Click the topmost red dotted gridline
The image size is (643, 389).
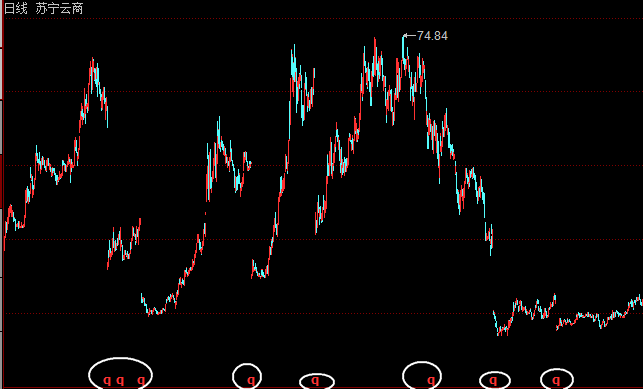pos(323,18)
